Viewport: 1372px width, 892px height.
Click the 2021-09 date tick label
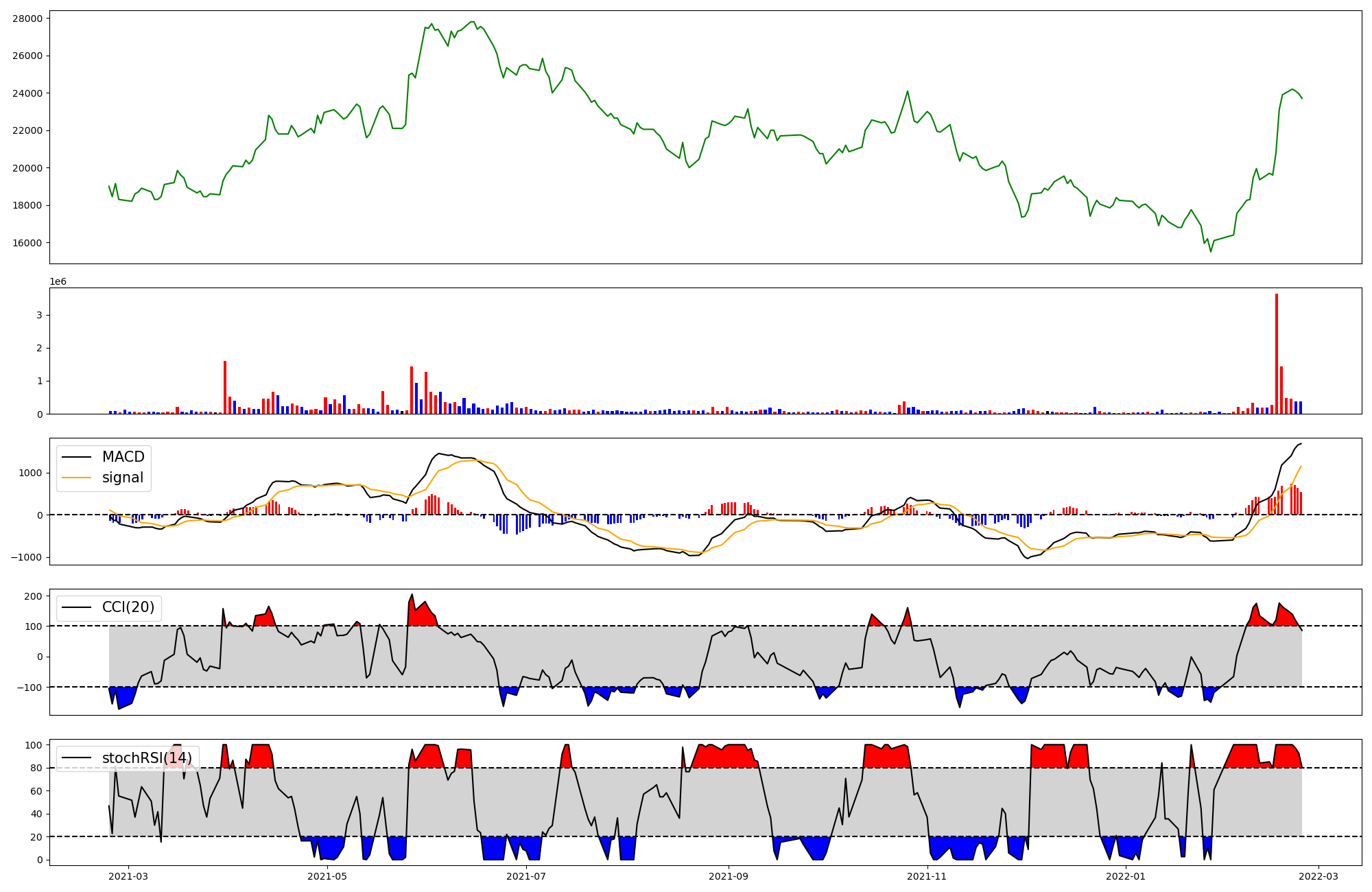[728, 876]
